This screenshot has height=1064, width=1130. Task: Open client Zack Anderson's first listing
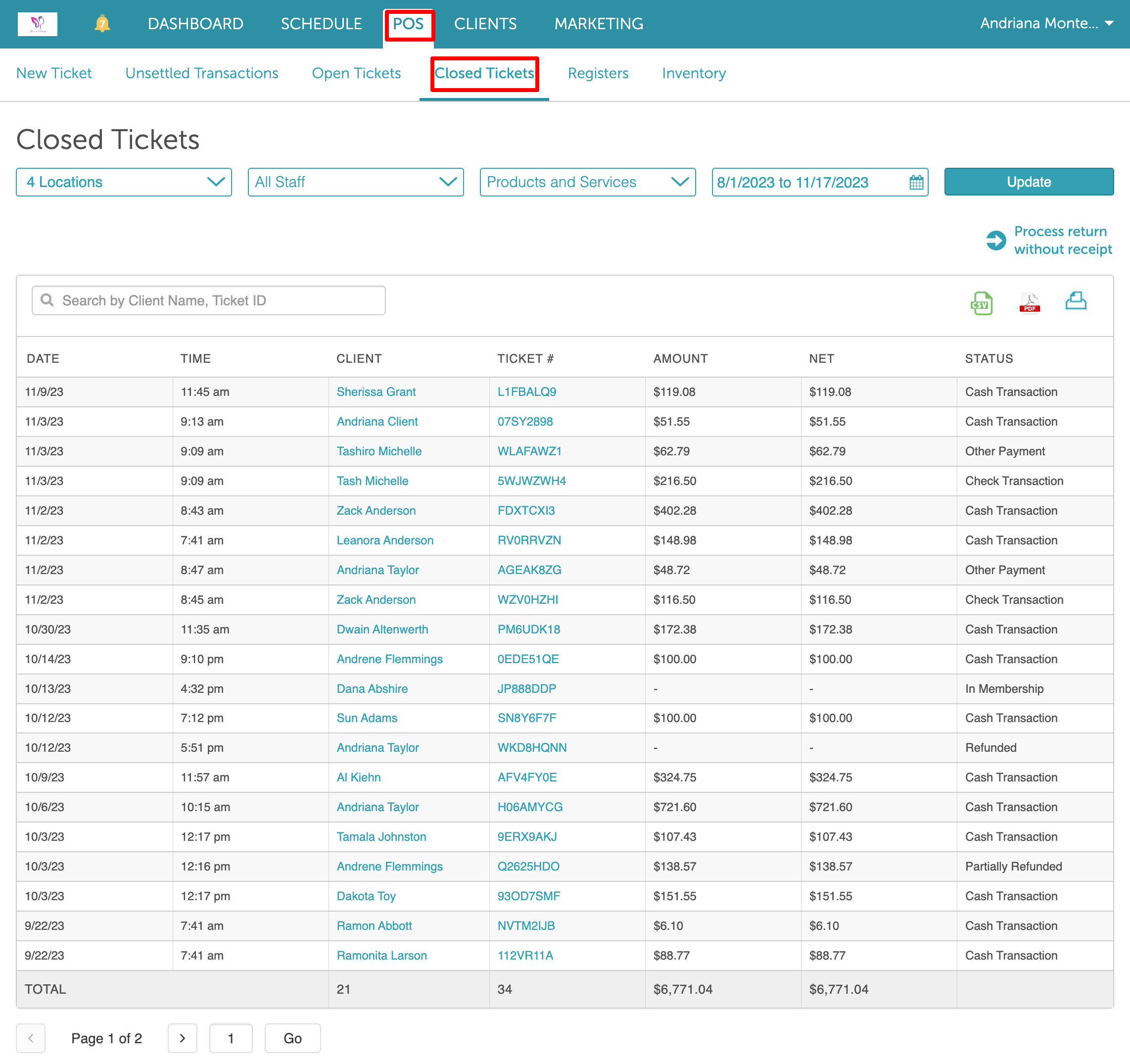(376, 510)
